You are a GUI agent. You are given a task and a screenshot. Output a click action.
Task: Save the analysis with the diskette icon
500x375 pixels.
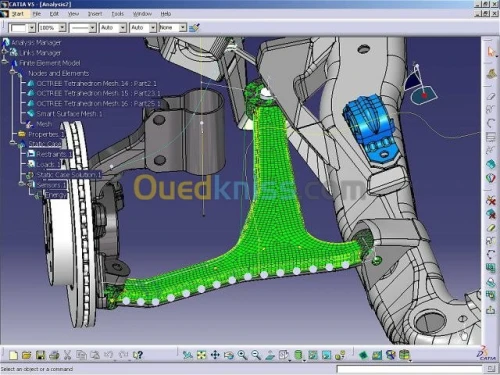coord(40,355)
